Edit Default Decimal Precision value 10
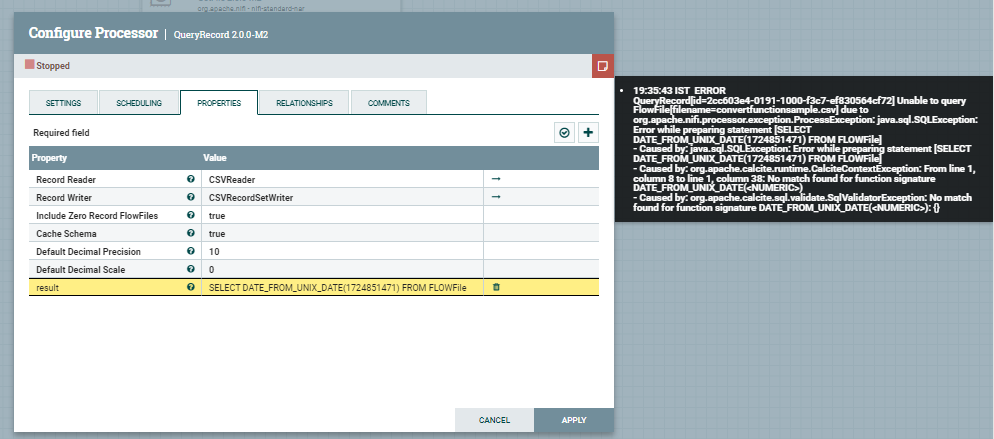Viewport: 994px width, 439px height. point(342,251)
